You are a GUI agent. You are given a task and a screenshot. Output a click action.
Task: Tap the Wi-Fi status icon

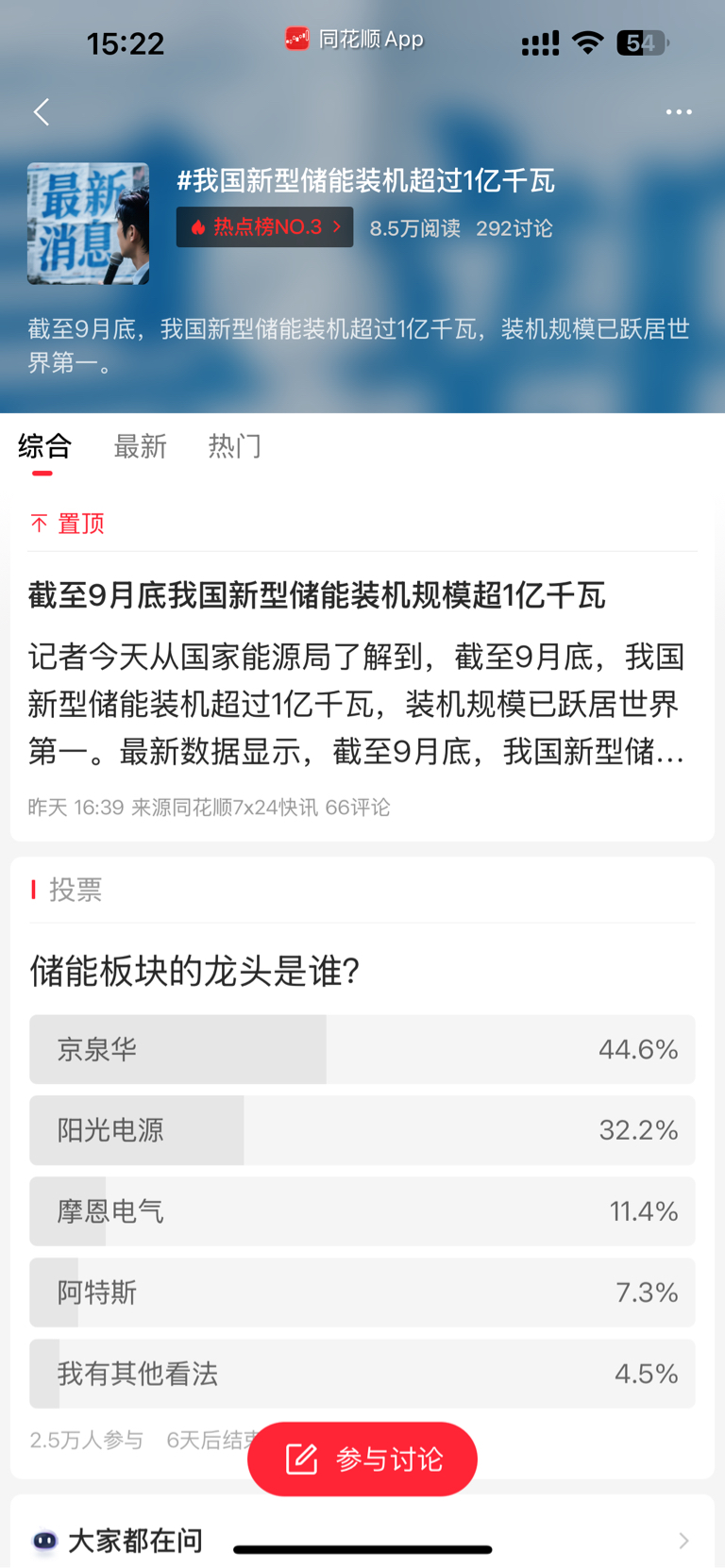(x=588, y=42)
